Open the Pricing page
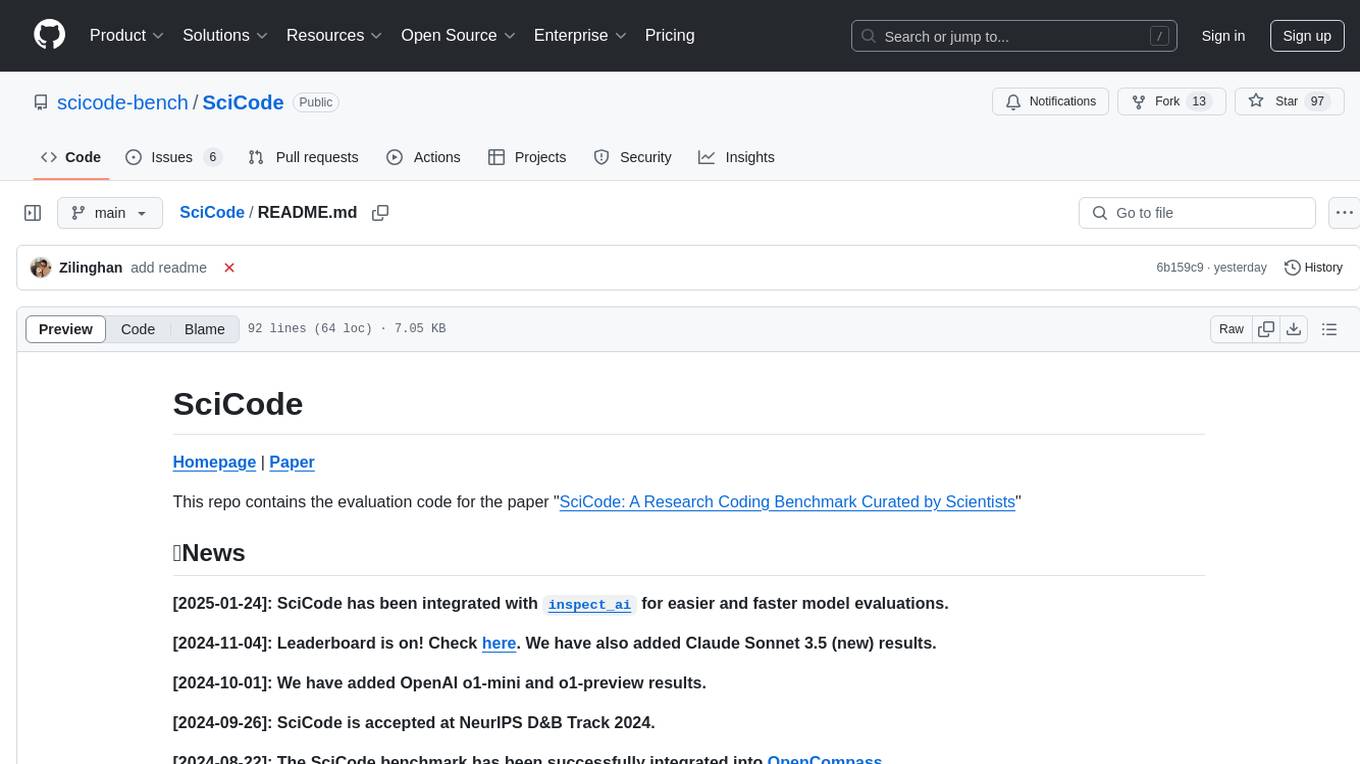The height and width of the screenshot is (764, 1360). coord(670,35)
